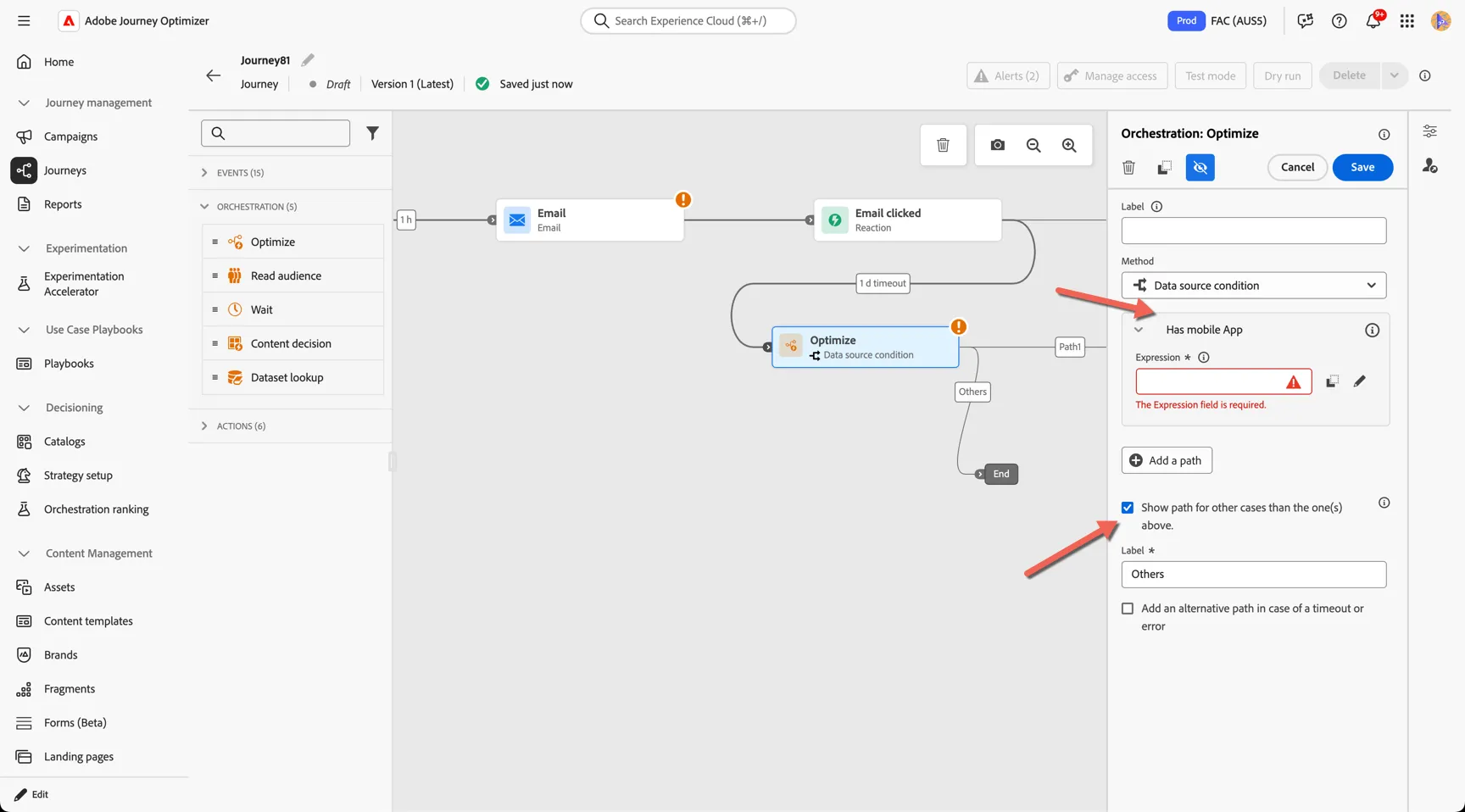Toggle the hide read-only fields eye button
Viewport: 1465px width, 812px height.
[1200, 168]
